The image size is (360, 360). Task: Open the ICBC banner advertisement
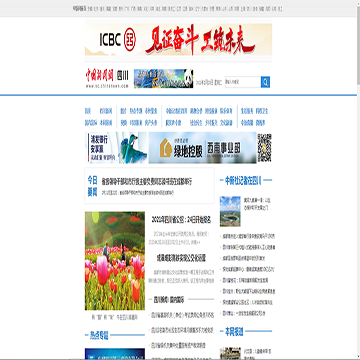(178, 39)
